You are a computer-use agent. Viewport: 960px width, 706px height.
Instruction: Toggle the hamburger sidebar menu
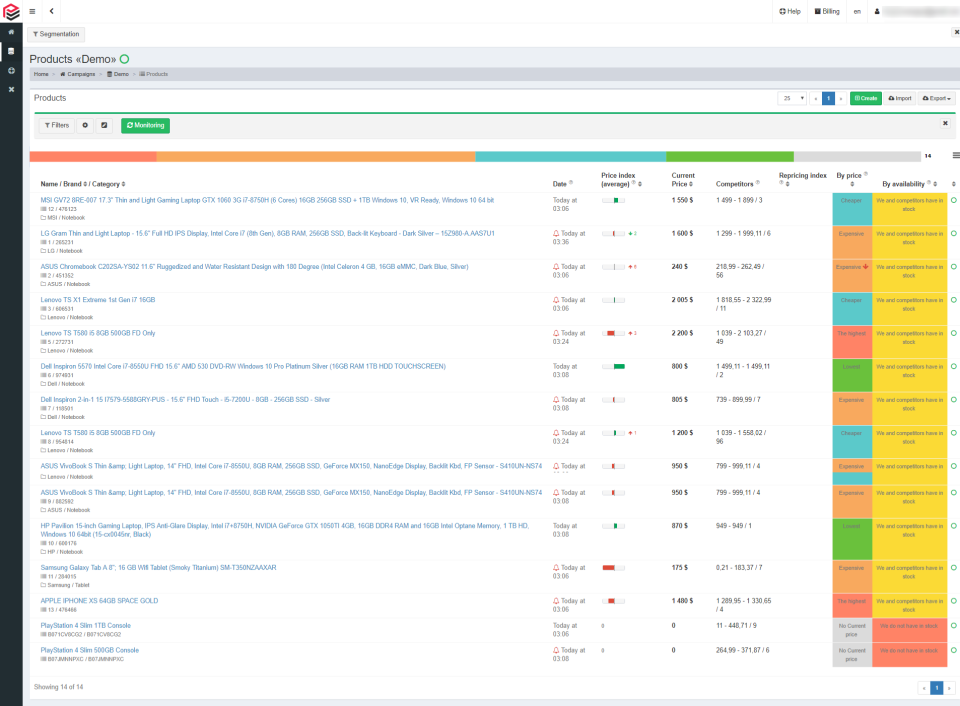32,12
